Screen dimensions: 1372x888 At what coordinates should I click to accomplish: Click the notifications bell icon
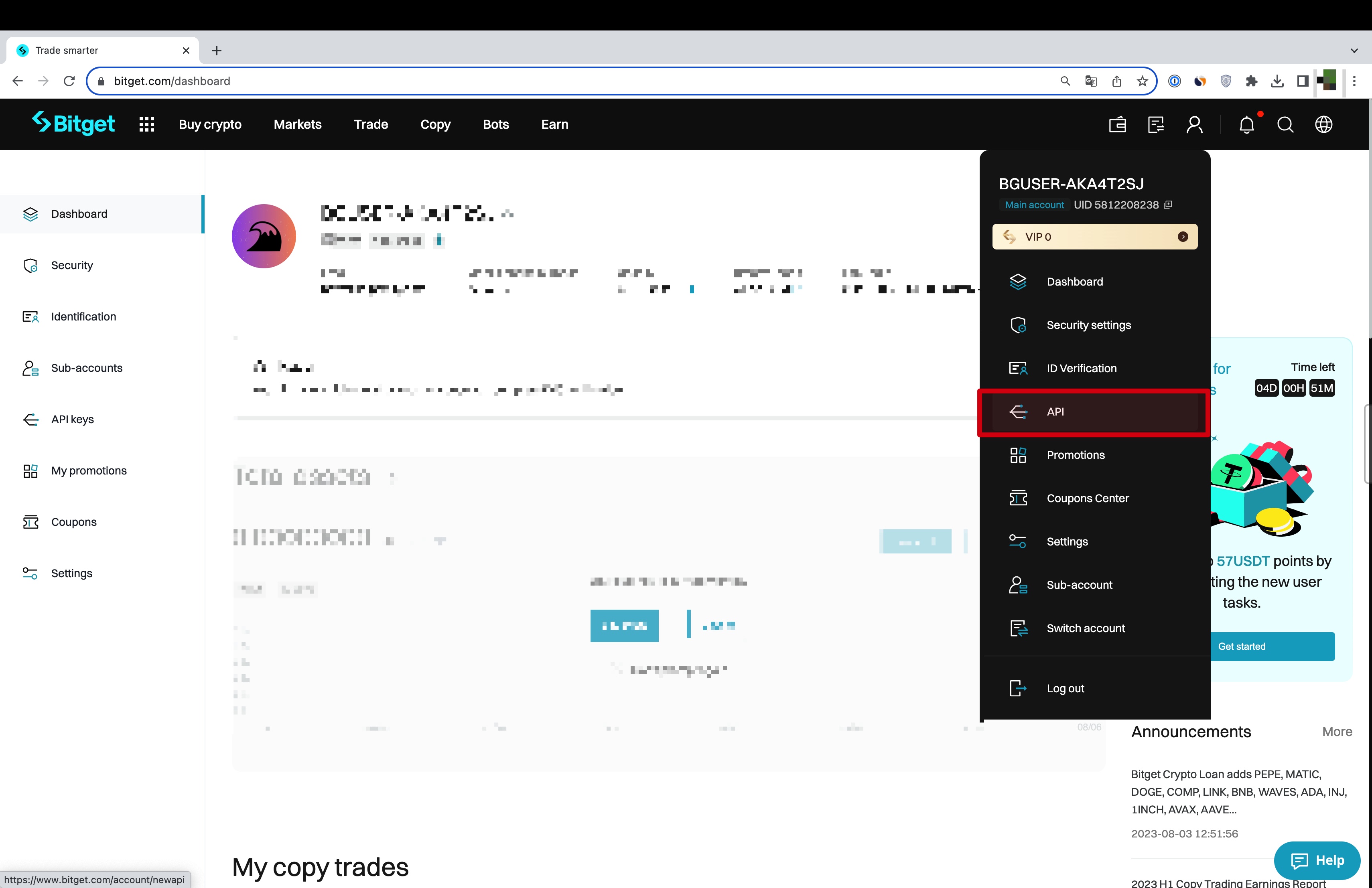point(1246,124)
